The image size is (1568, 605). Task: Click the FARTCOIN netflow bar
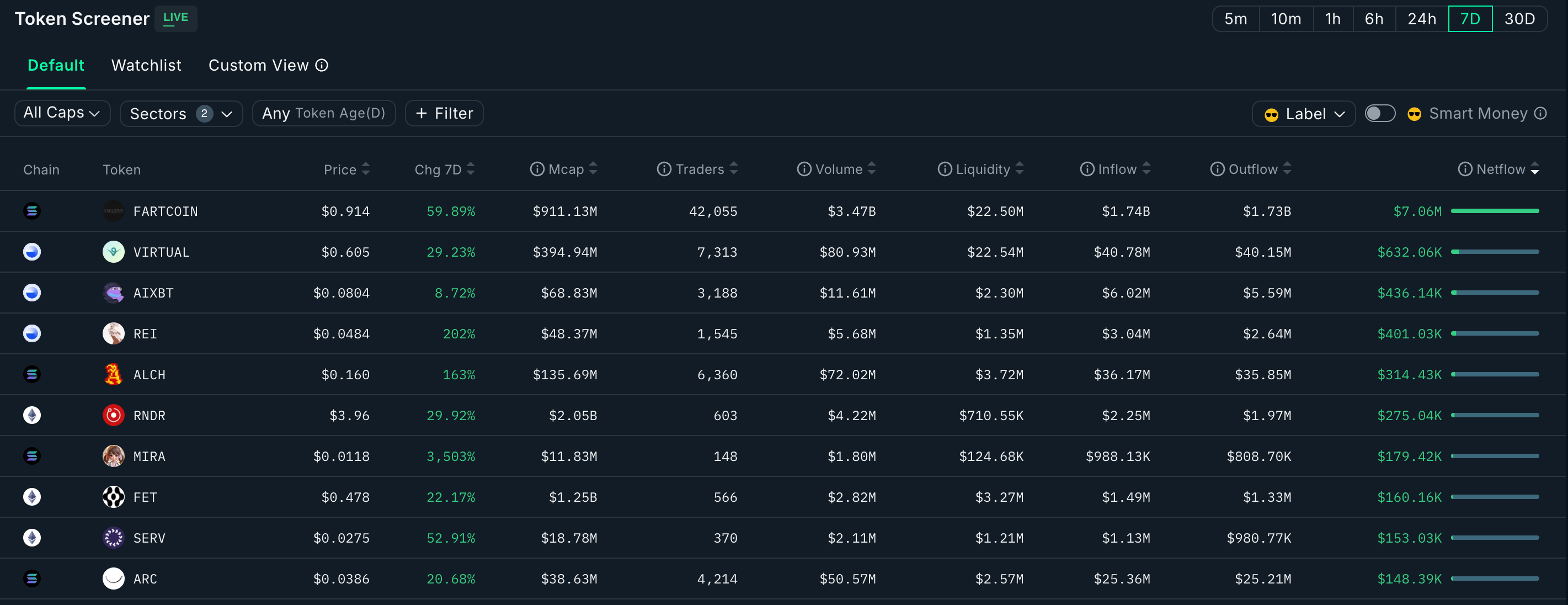(1495, 211)
